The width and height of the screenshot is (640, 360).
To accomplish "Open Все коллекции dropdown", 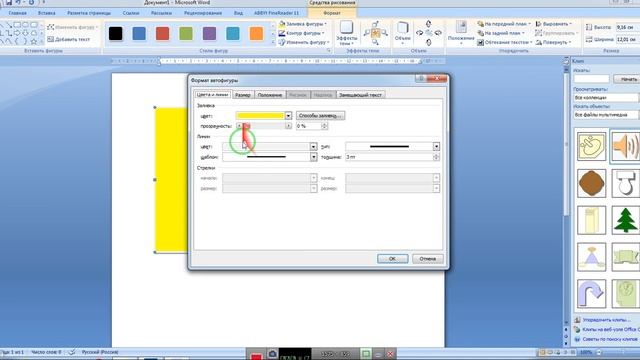I will tap(606, 98).
